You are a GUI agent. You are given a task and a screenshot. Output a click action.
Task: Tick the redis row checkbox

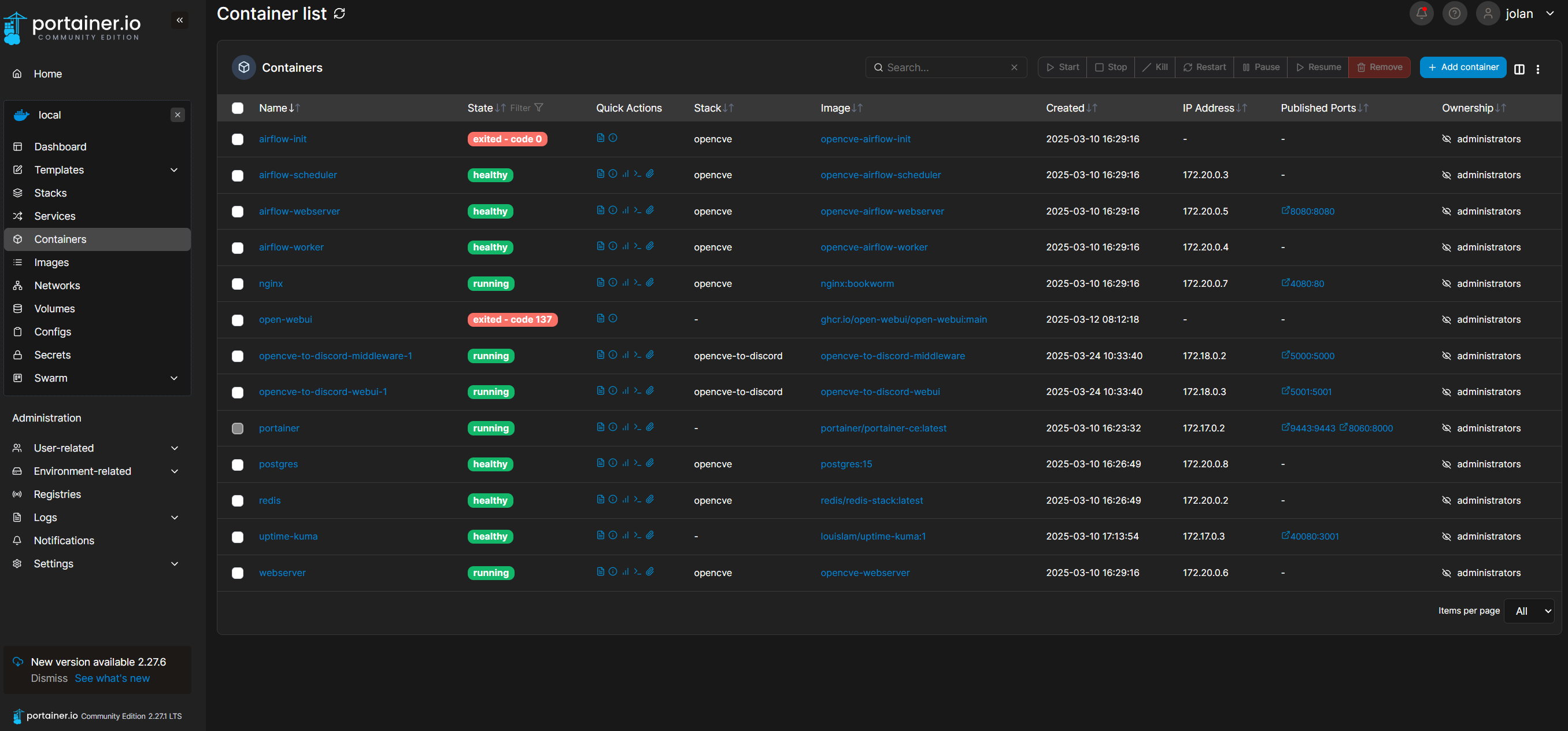click(238, 500)
